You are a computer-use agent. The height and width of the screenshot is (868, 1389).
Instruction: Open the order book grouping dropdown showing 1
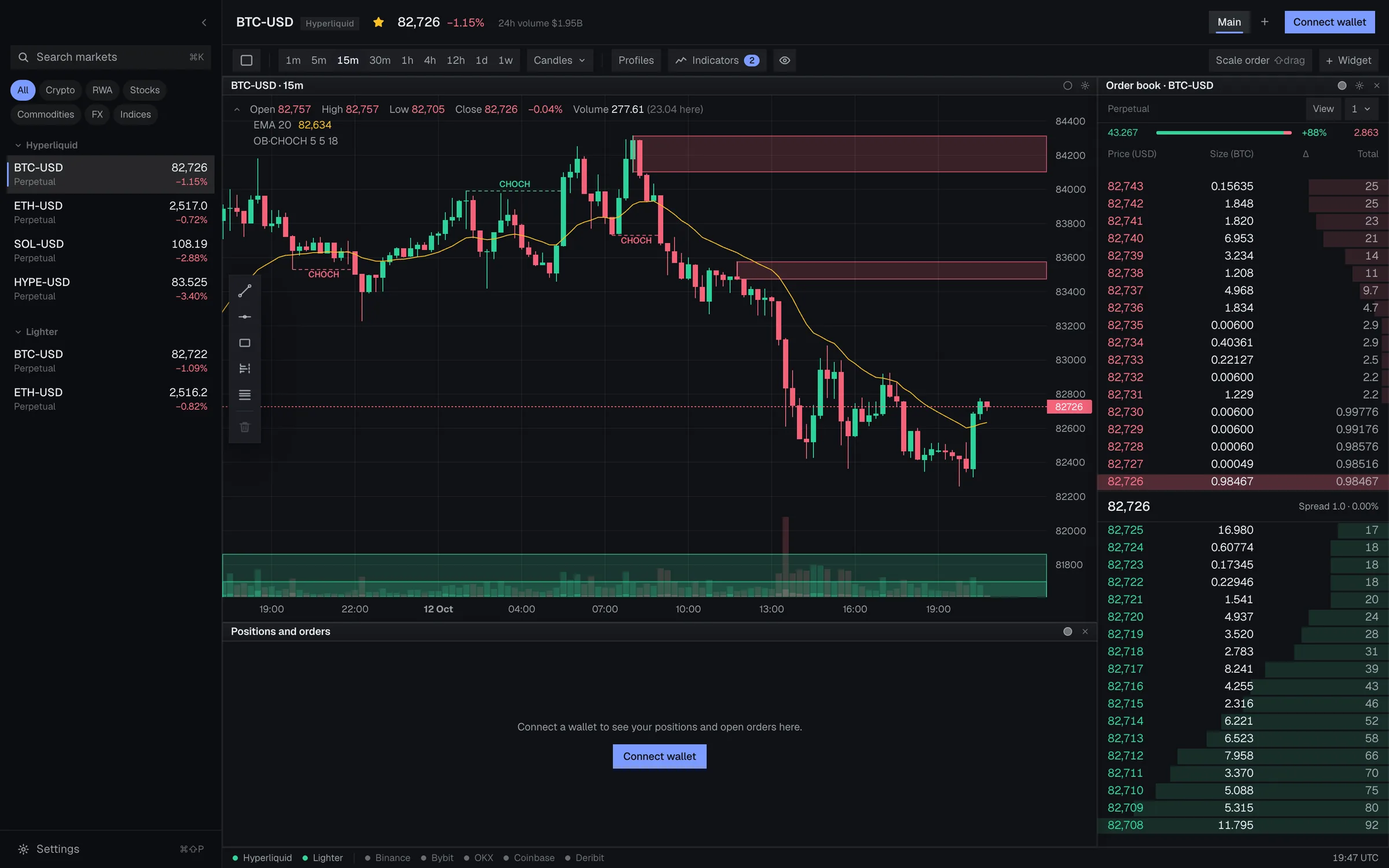(1360, 109)
